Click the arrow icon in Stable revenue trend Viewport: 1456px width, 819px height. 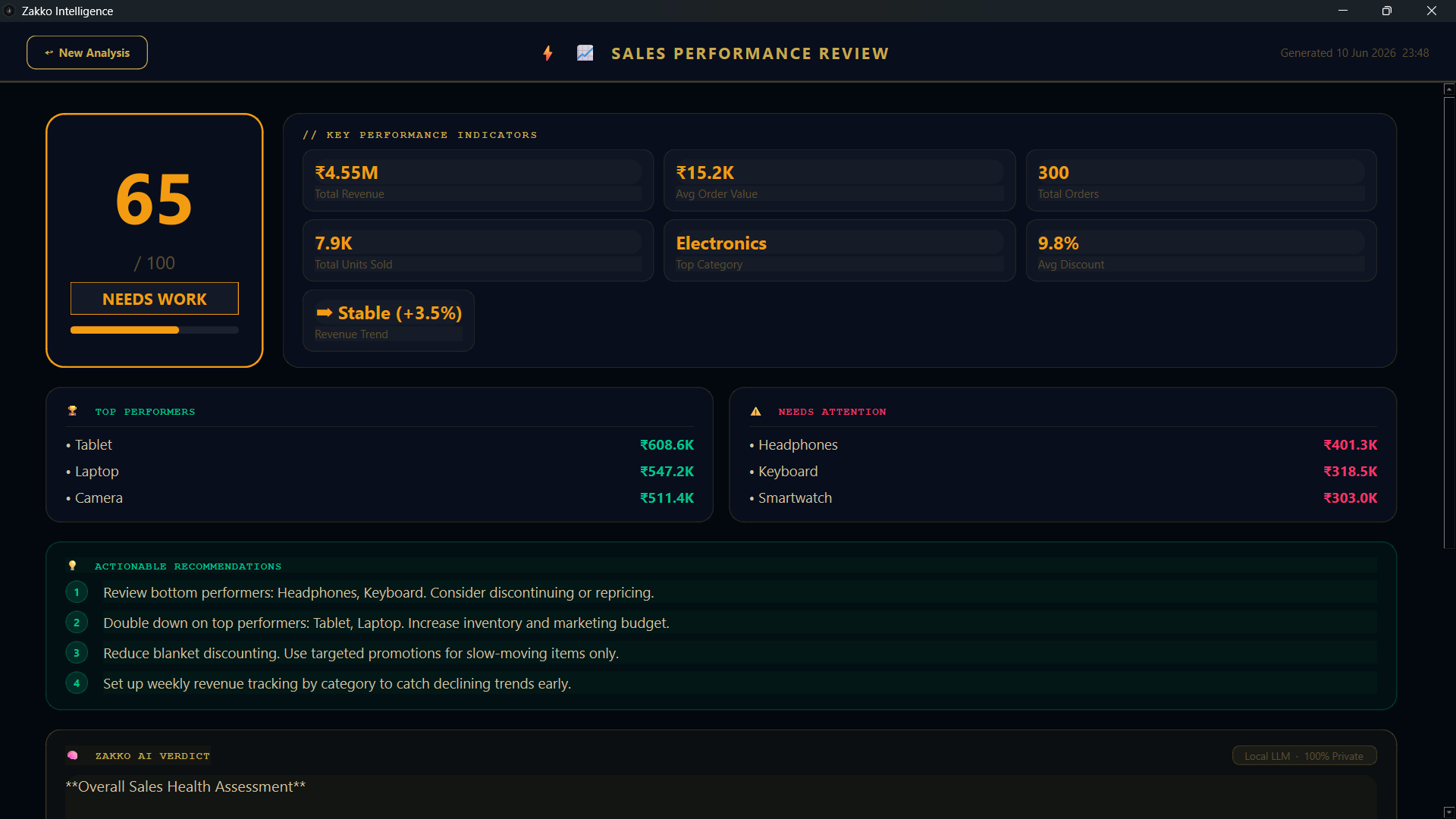click(x=325, y=312)
